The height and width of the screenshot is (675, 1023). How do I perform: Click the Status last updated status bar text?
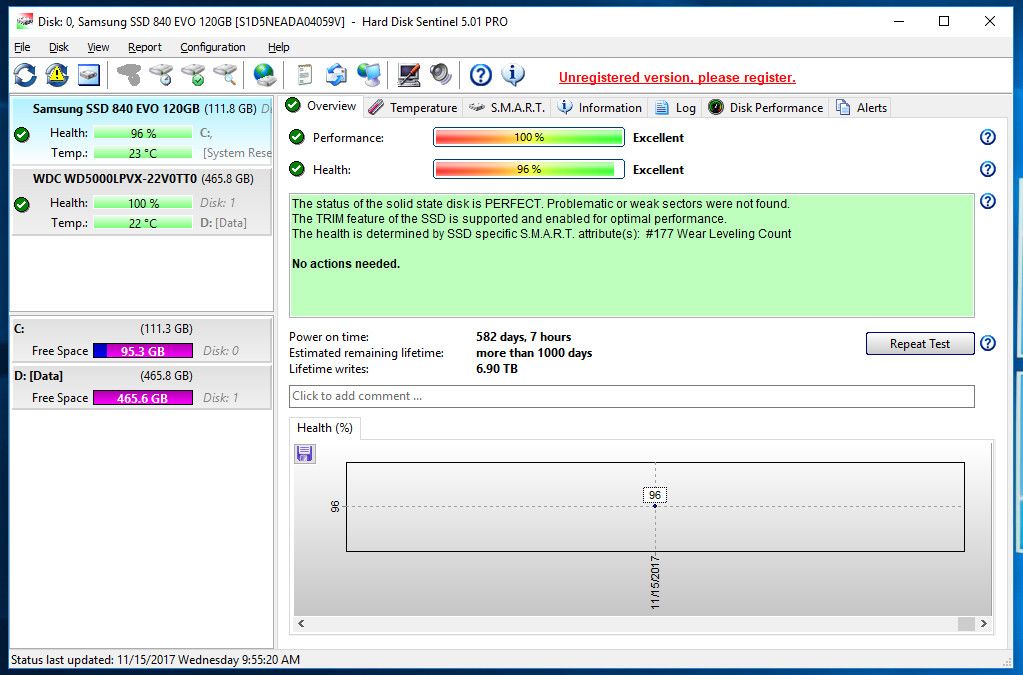click(155, 659)
